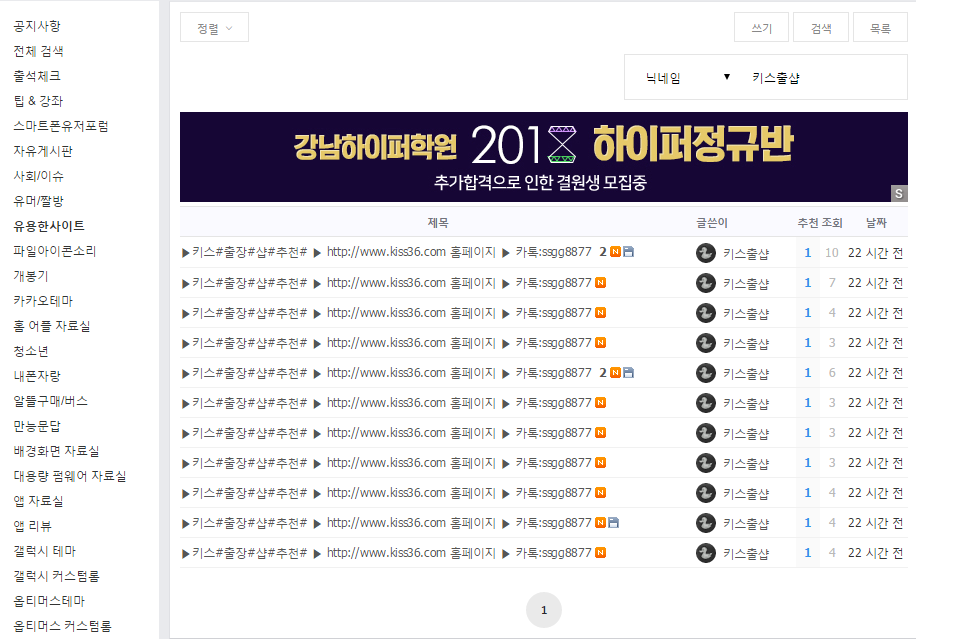The image size is (960, 639).
Task: Open the 강남하이퍼학원 banner advertisement
Action: point(543,157)
